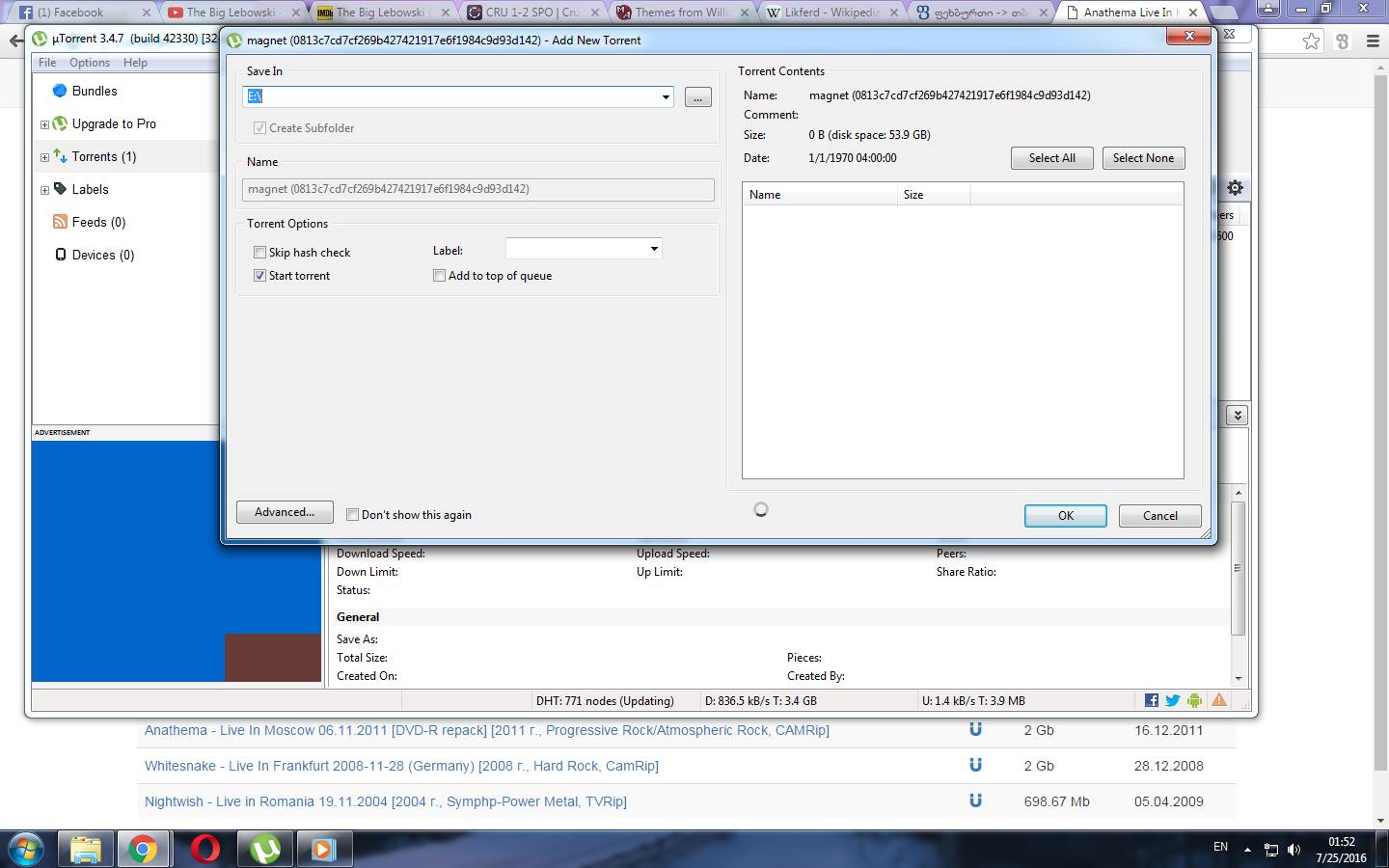Screen dimensions: 1389x868
Task: Expand the Upgrade to Pro tree node
Action: [44, 124]
